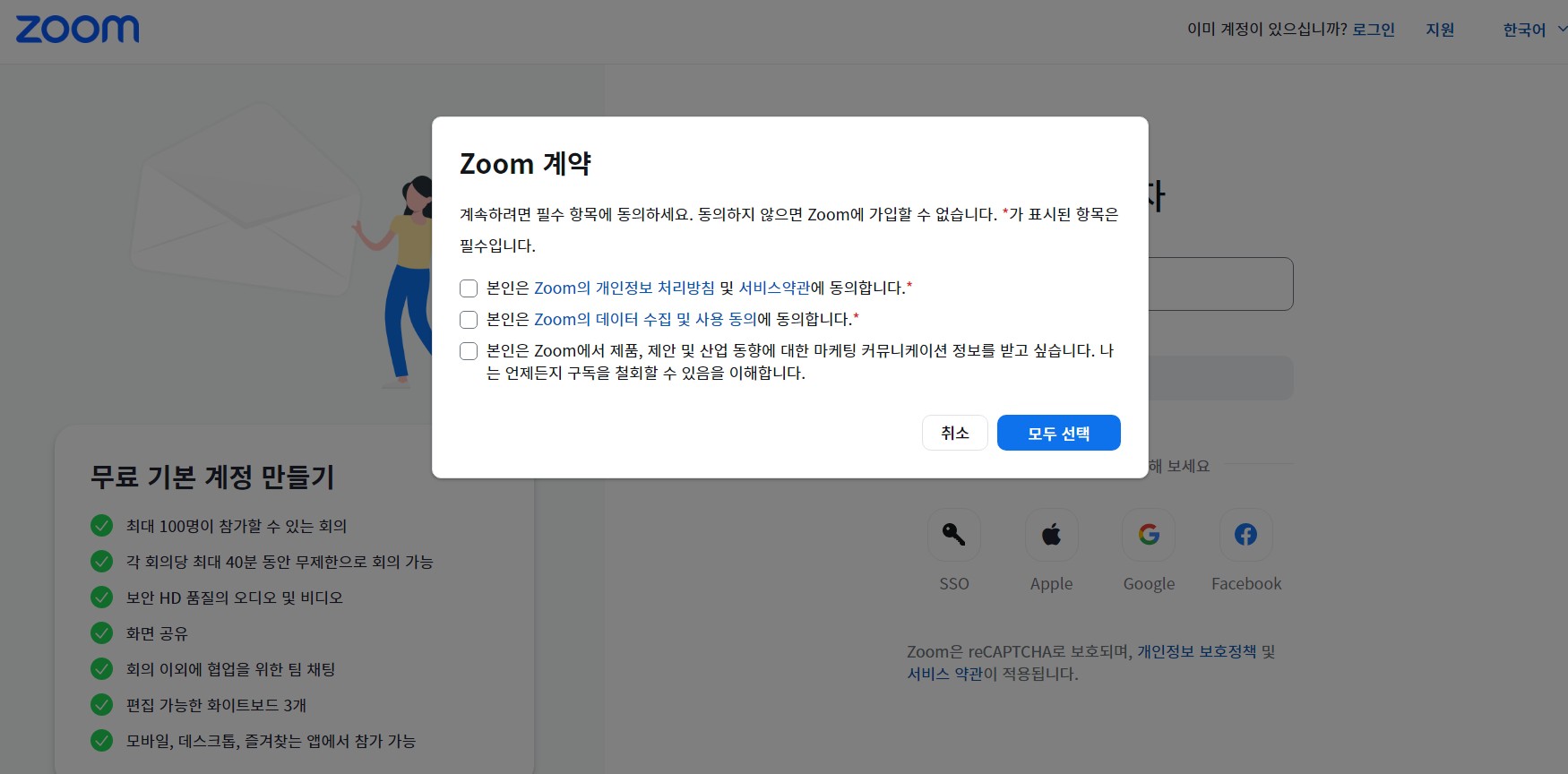Open the 서비스약관 link in the dialog
1568x774 pixels.
774,288
